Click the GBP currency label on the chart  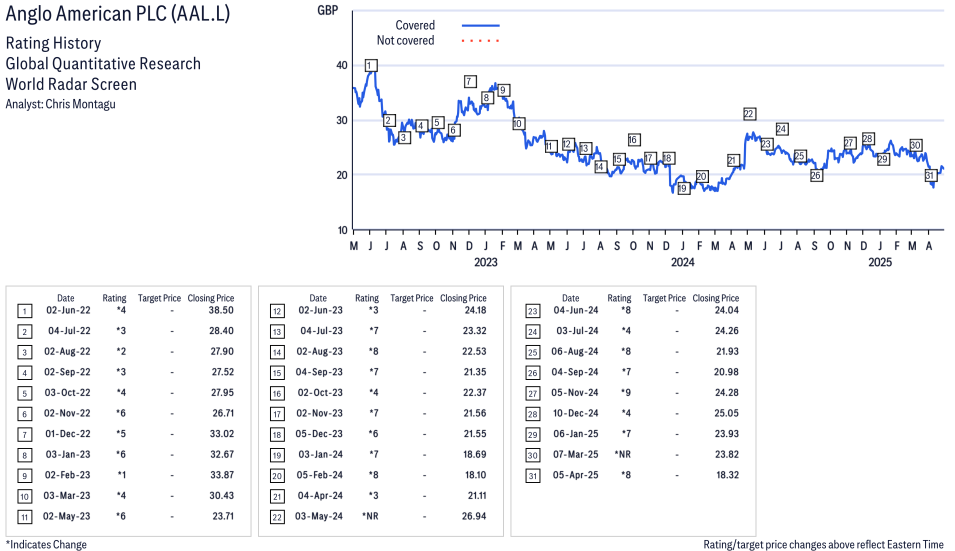coord(328,10)
